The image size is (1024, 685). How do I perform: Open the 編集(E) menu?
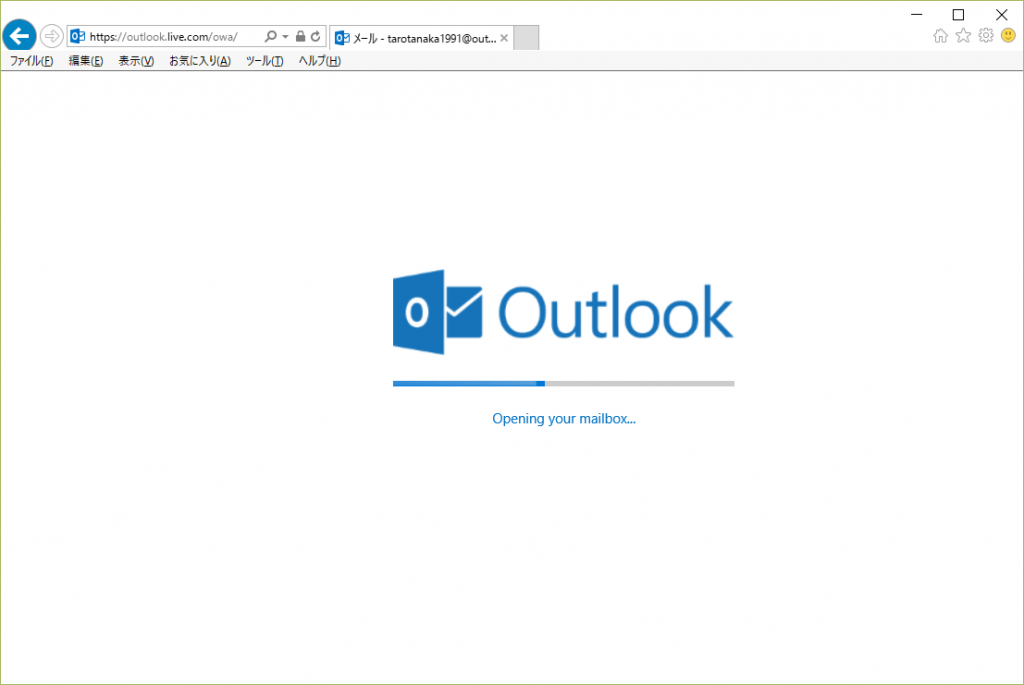tap(86, 61)
